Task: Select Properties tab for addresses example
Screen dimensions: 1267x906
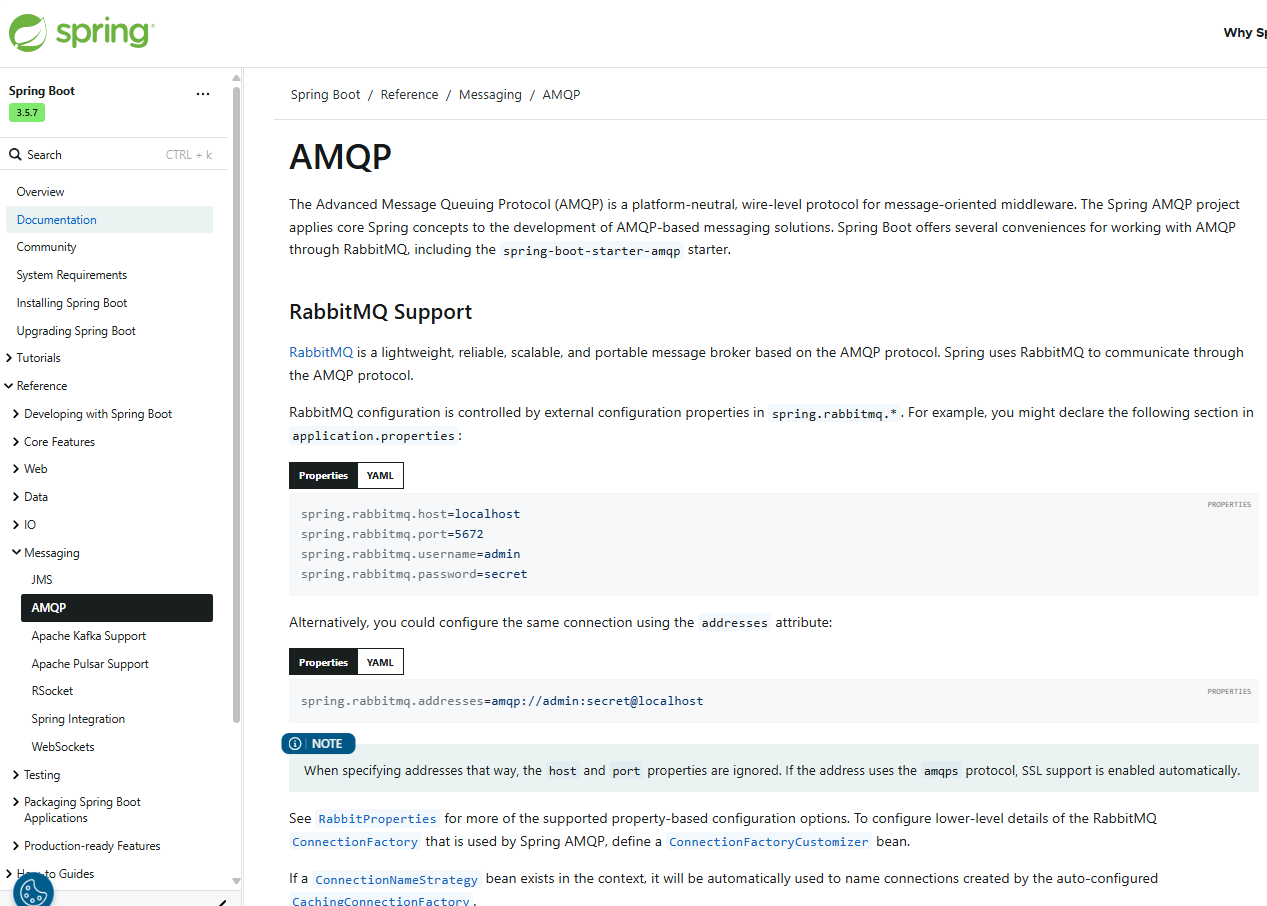Action: (x=323, y=663)
